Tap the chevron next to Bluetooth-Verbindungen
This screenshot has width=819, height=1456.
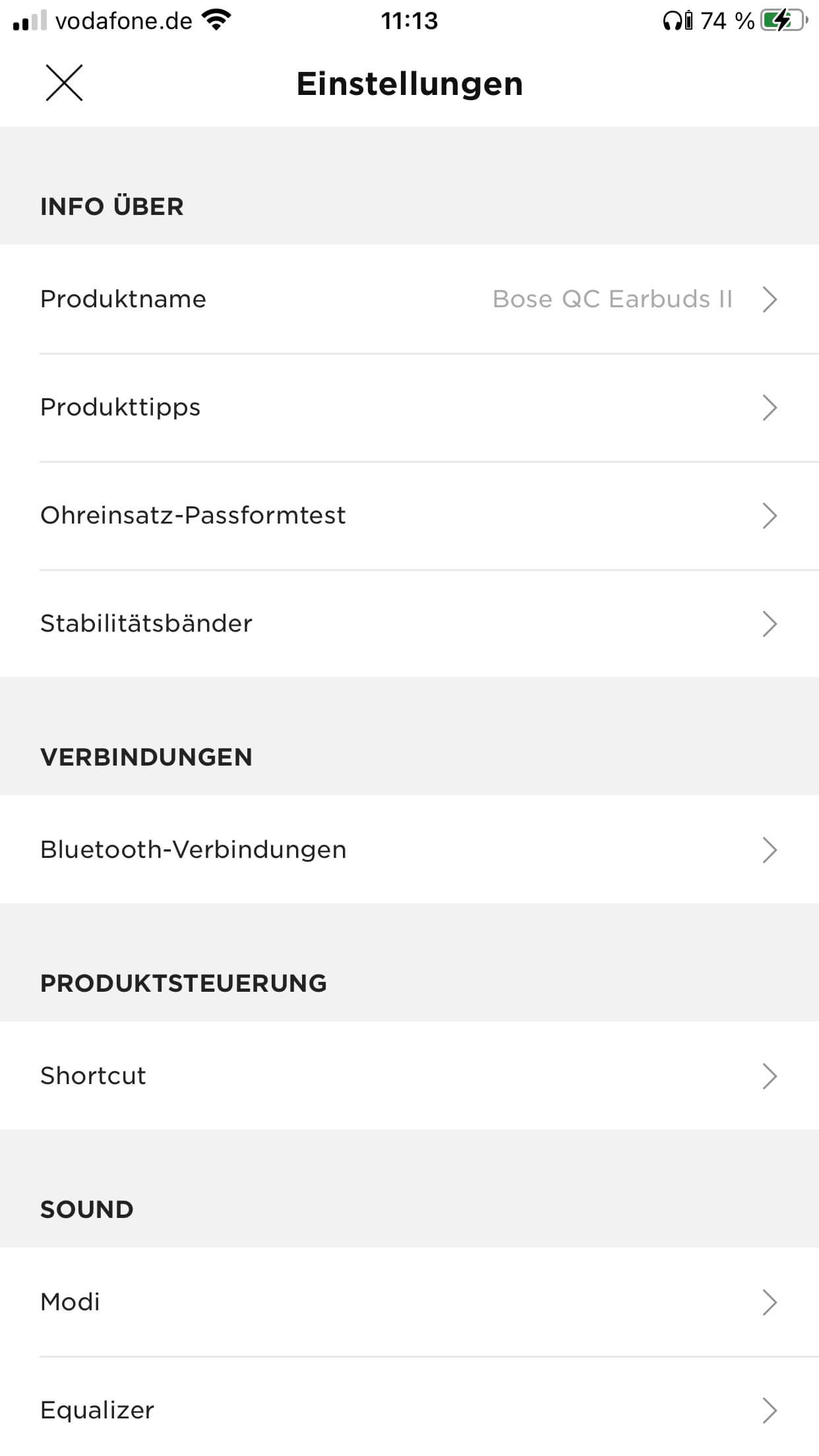point(769,850)
